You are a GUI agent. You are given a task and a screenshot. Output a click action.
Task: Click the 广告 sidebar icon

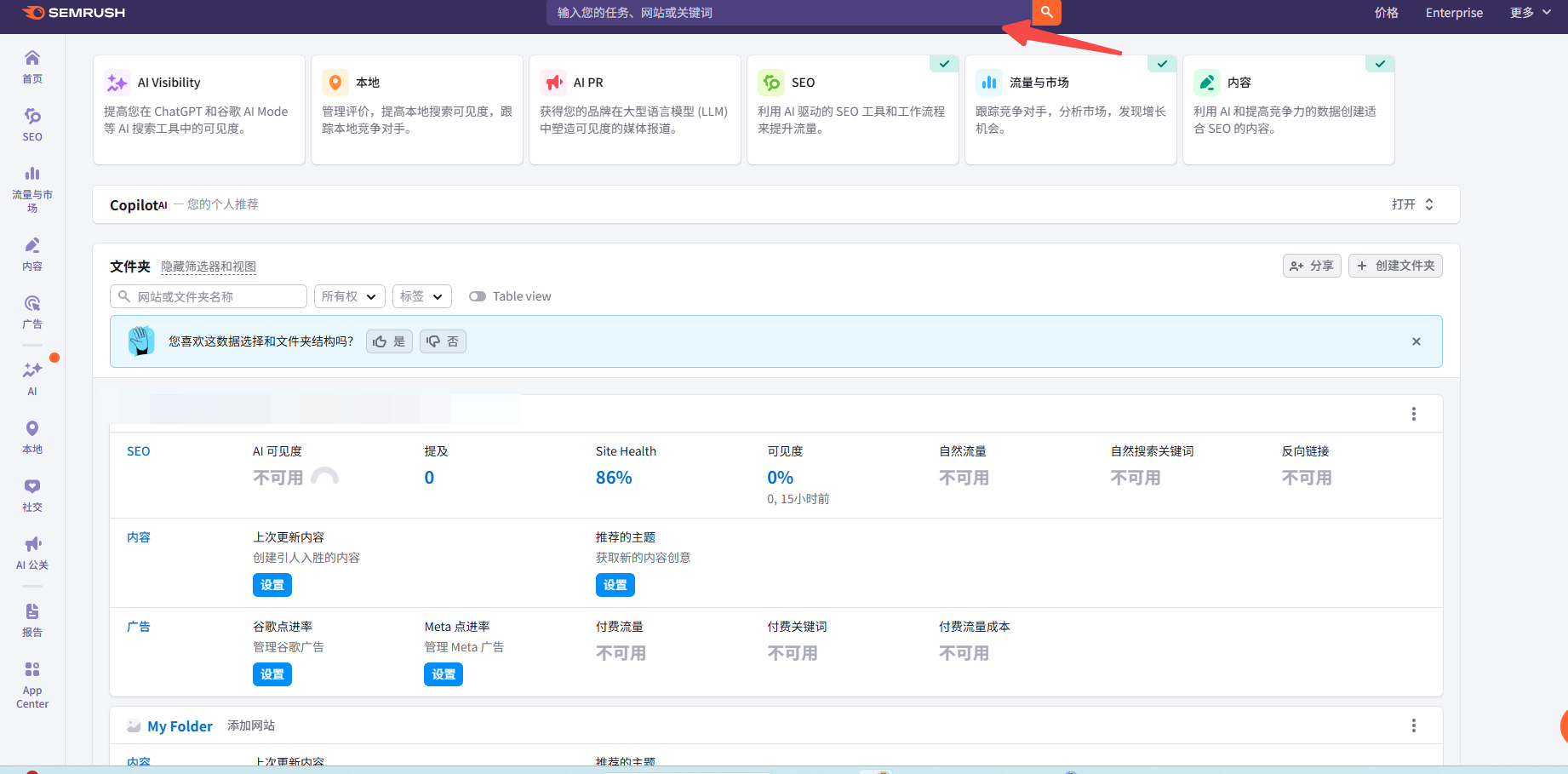31,311
